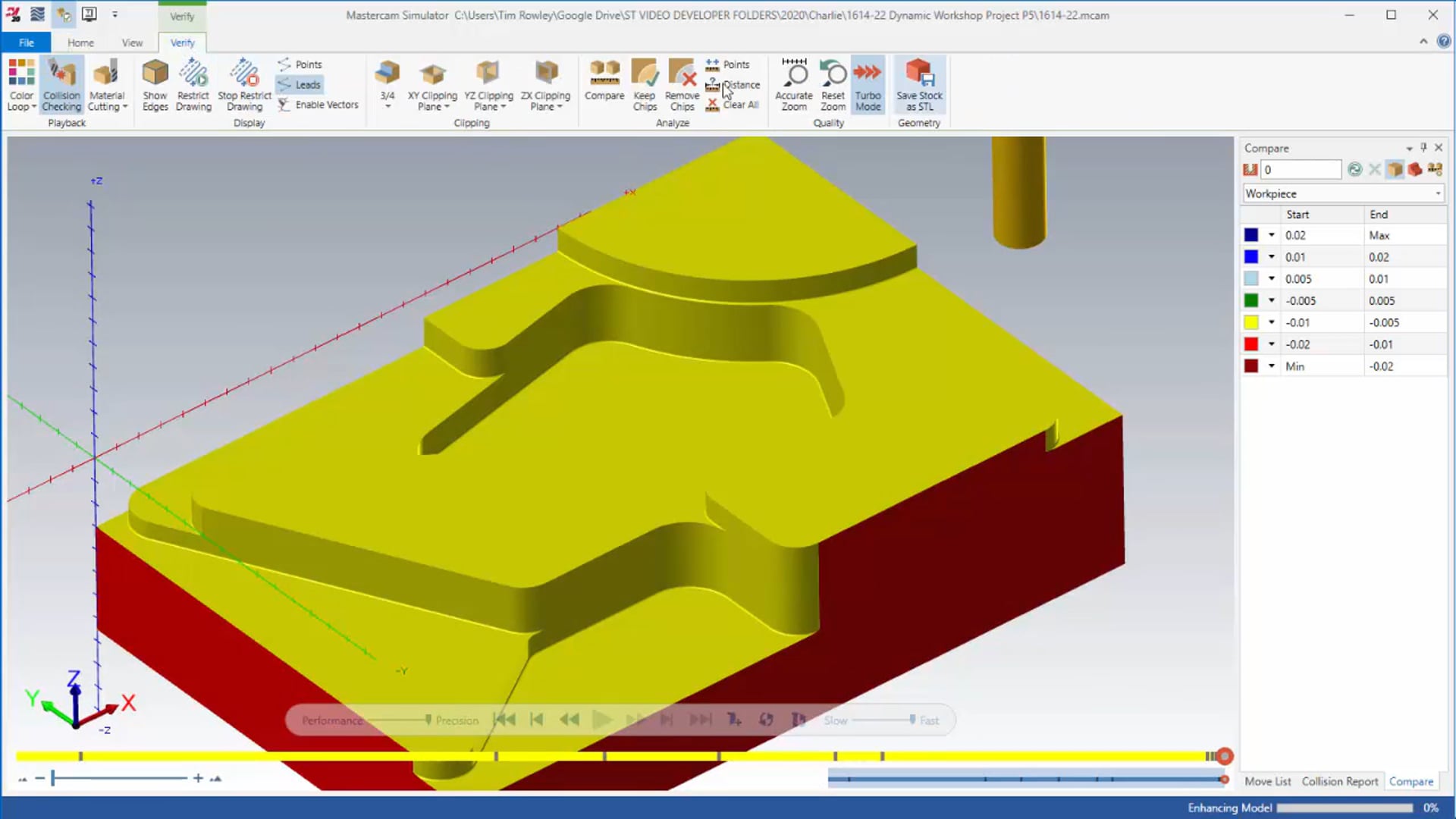Expand color dropdown for -0.02 row
This screenshot has height=819, width=1456.
tap(1272, 344)
